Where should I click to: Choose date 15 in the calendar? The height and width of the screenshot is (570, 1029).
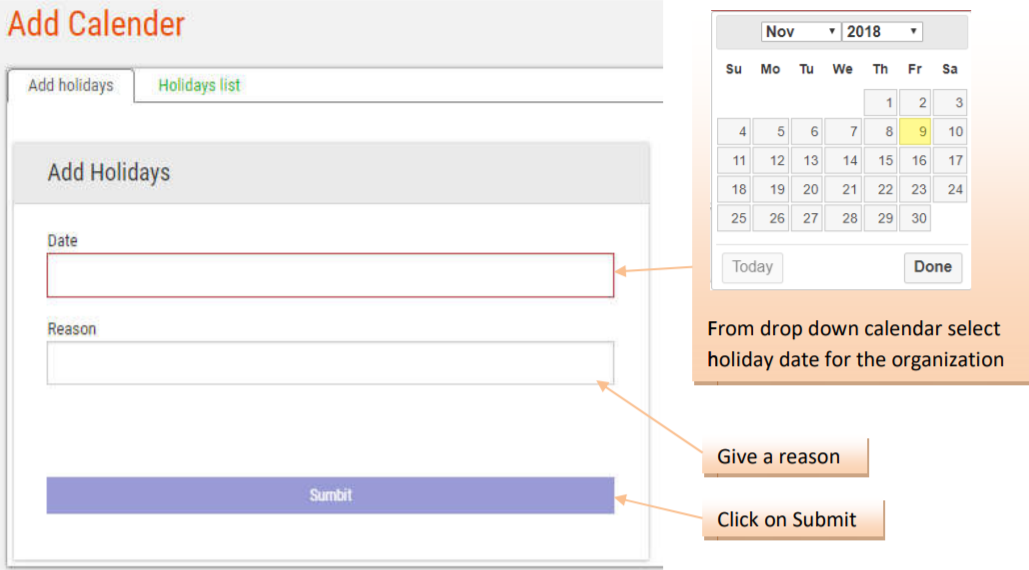[x=880, y=160]
